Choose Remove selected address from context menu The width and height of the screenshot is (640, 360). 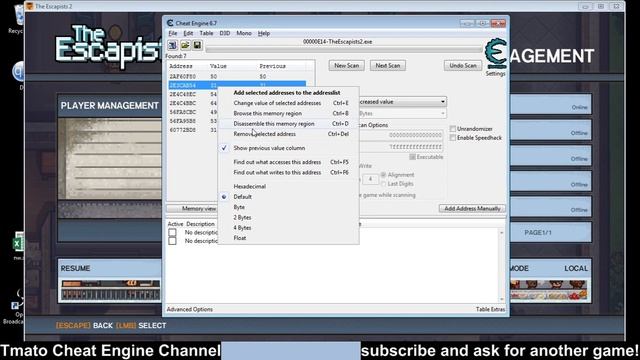coord(289,134)
